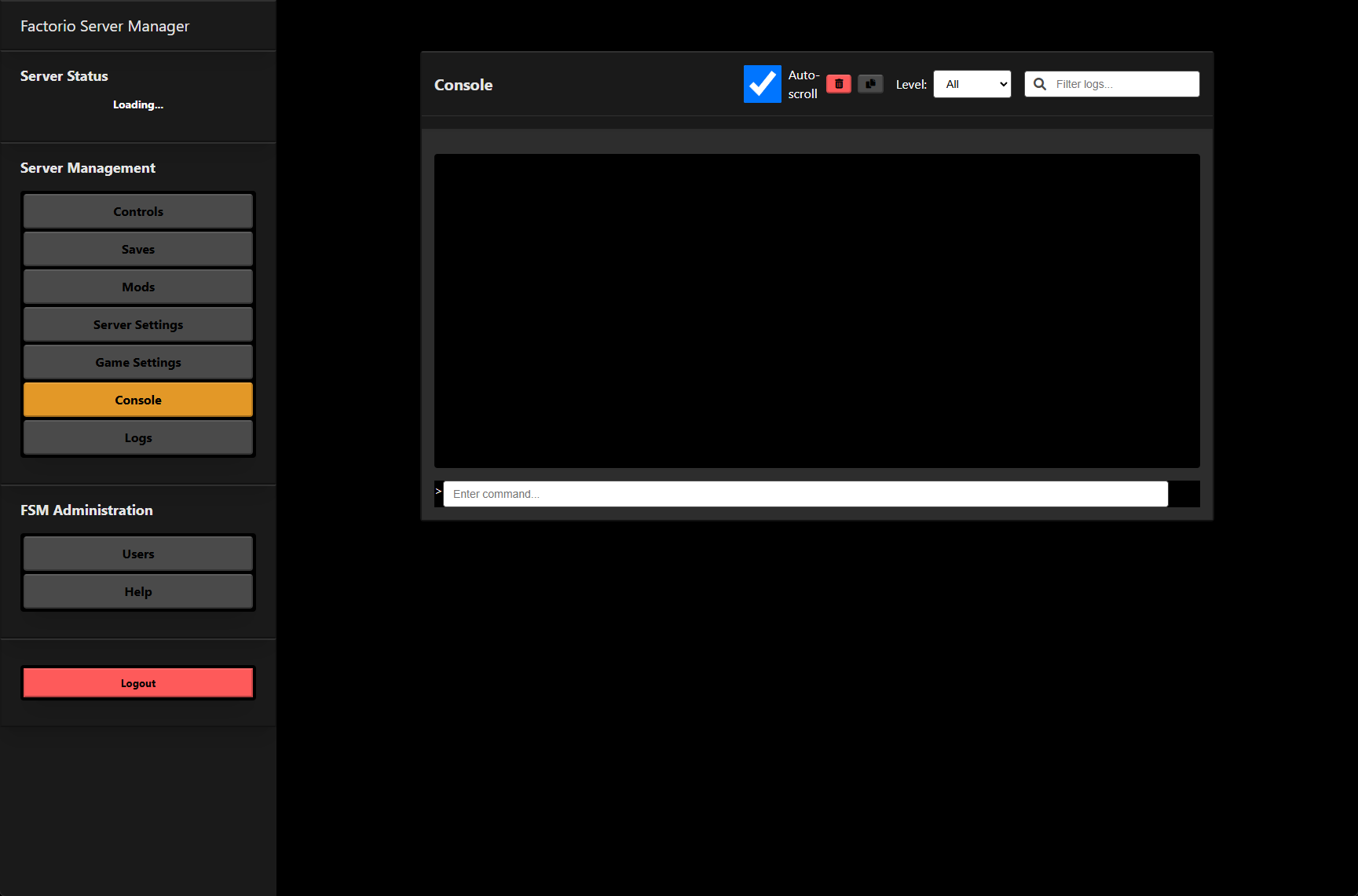This screenshot has width=1358, height=896.
Task: Click the Level: label
Action: pos(911,84)
